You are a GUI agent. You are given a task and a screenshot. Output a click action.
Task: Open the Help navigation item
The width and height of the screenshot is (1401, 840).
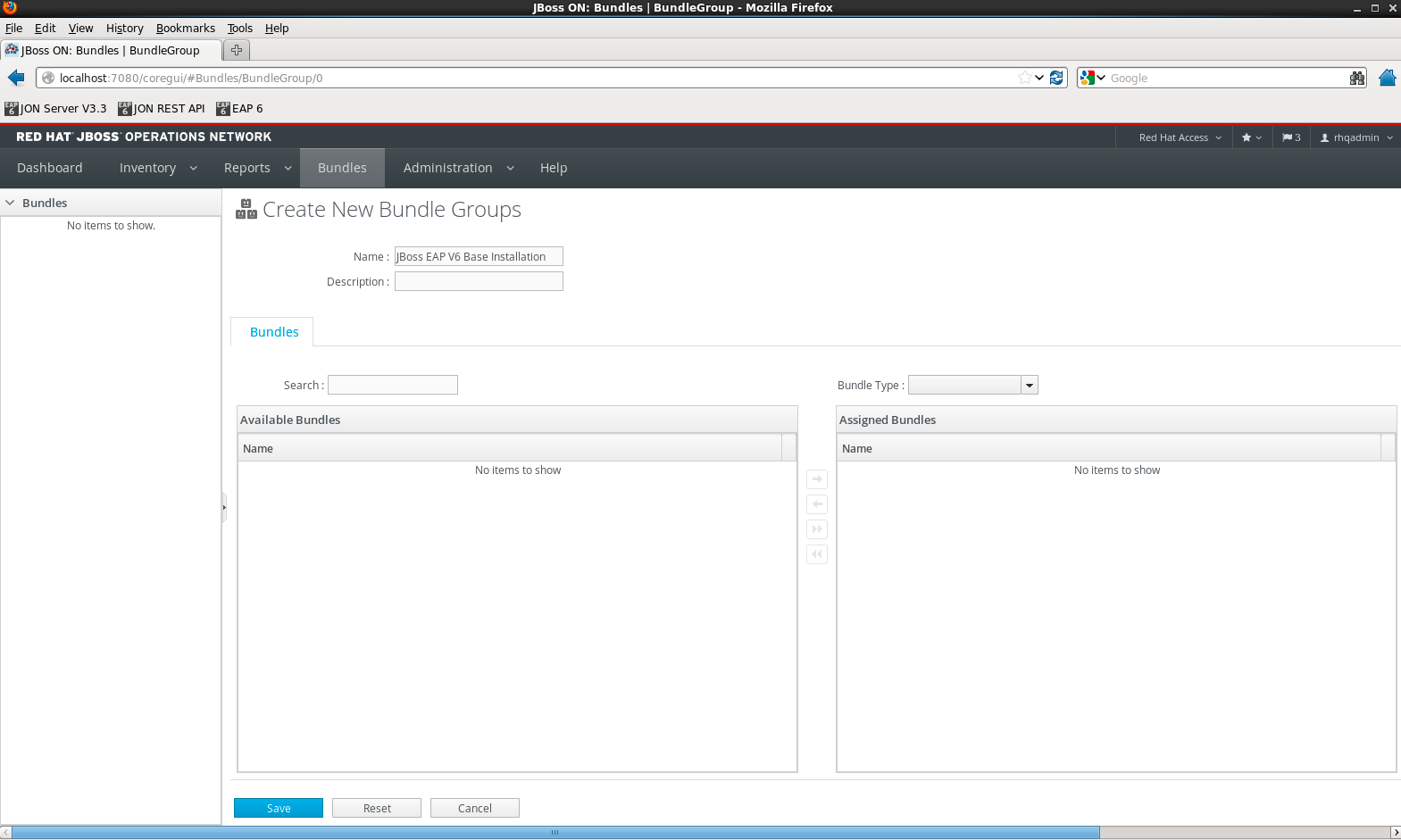554,168
